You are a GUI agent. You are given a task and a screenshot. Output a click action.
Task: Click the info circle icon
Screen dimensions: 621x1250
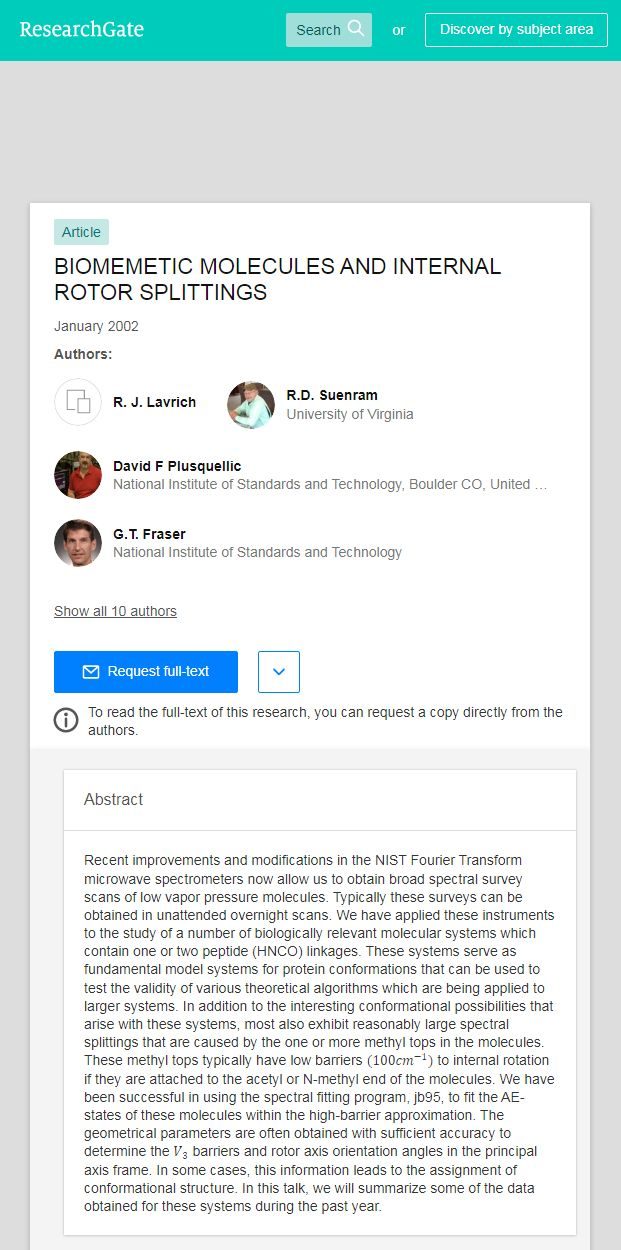[66, 720]
